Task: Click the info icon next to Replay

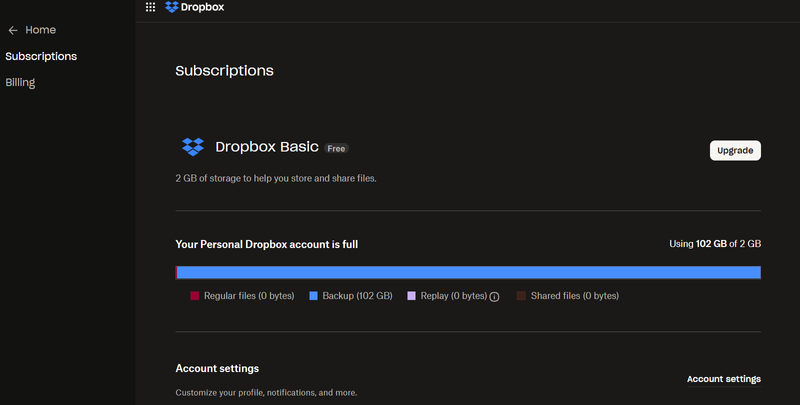Action: click(x=494, y=297)
